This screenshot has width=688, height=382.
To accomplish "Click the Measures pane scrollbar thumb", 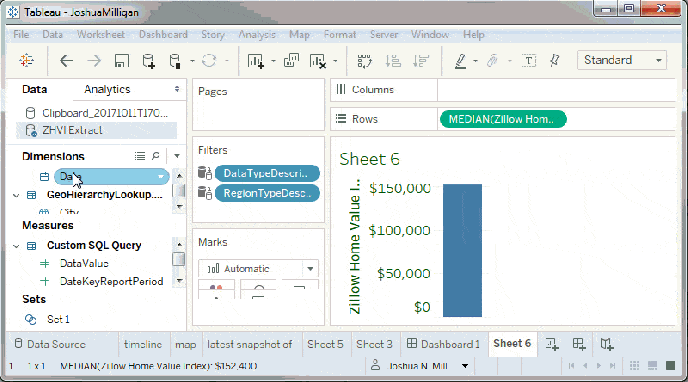I will (179, 259).
